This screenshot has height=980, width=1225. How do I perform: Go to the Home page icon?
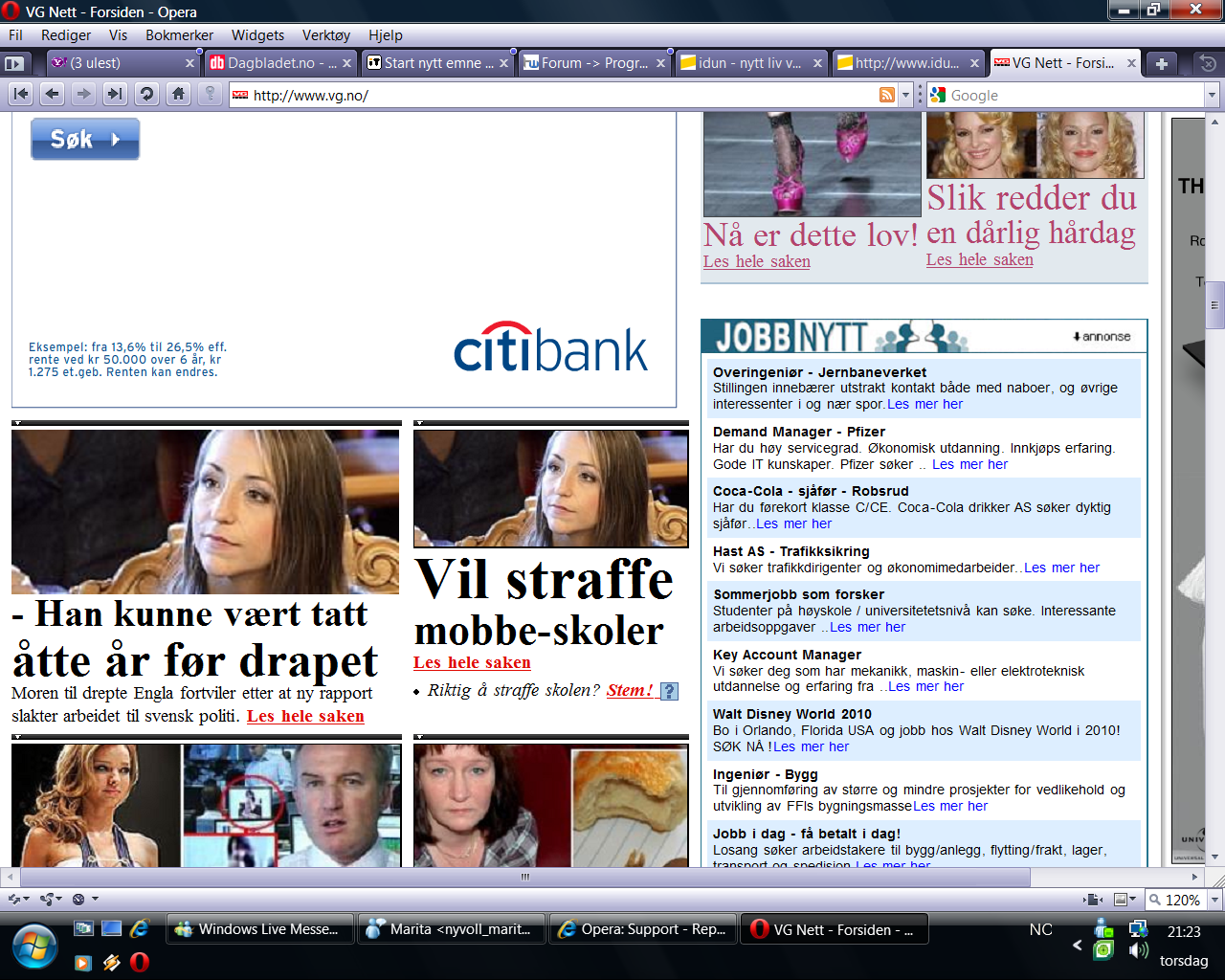click(178, 94)
